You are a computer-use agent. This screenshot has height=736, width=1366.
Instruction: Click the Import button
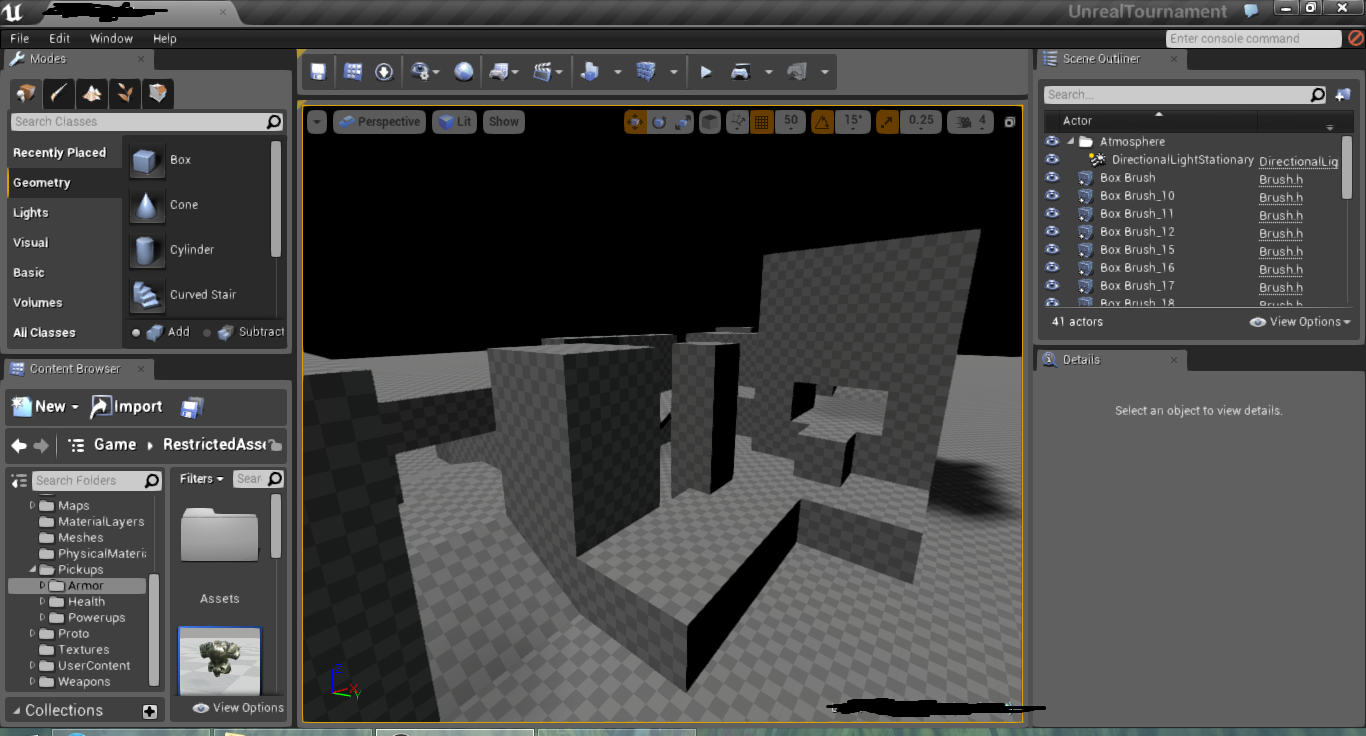click(x=127, y=406)
